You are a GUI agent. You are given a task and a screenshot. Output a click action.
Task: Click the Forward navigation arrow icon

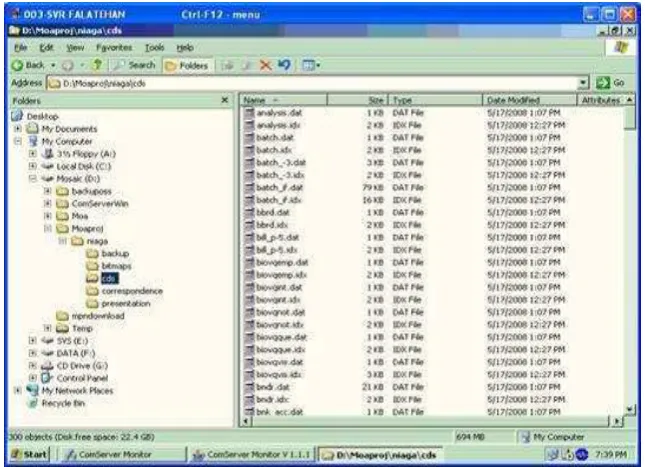tap(67, 65)
